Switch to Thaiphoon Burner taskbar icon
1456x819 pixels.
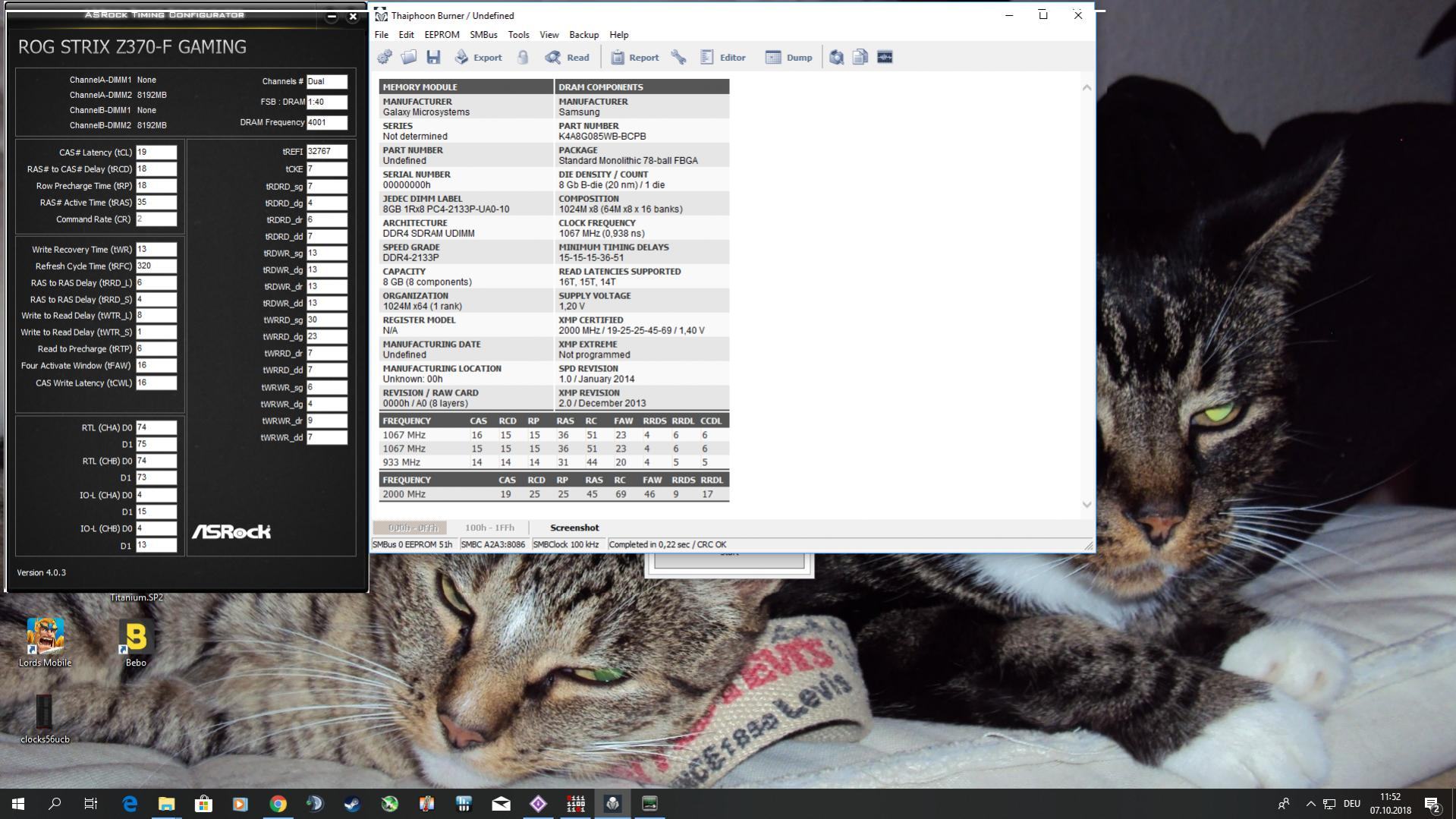[x=612, y=804]
